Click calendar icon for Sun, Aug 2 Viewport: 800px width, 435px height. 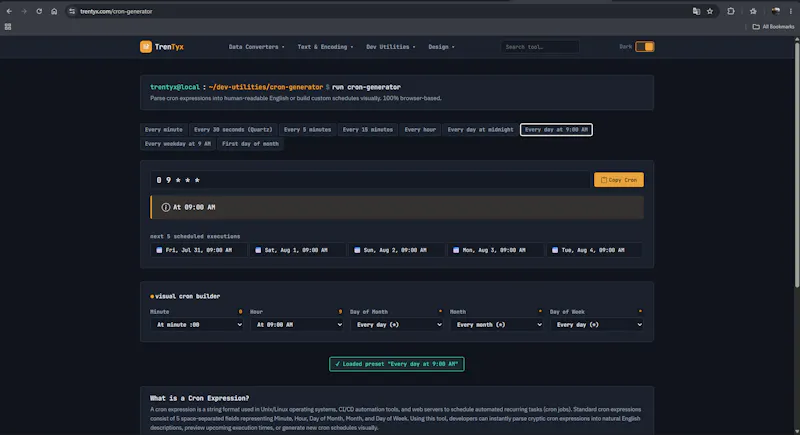tap(357, 250)
